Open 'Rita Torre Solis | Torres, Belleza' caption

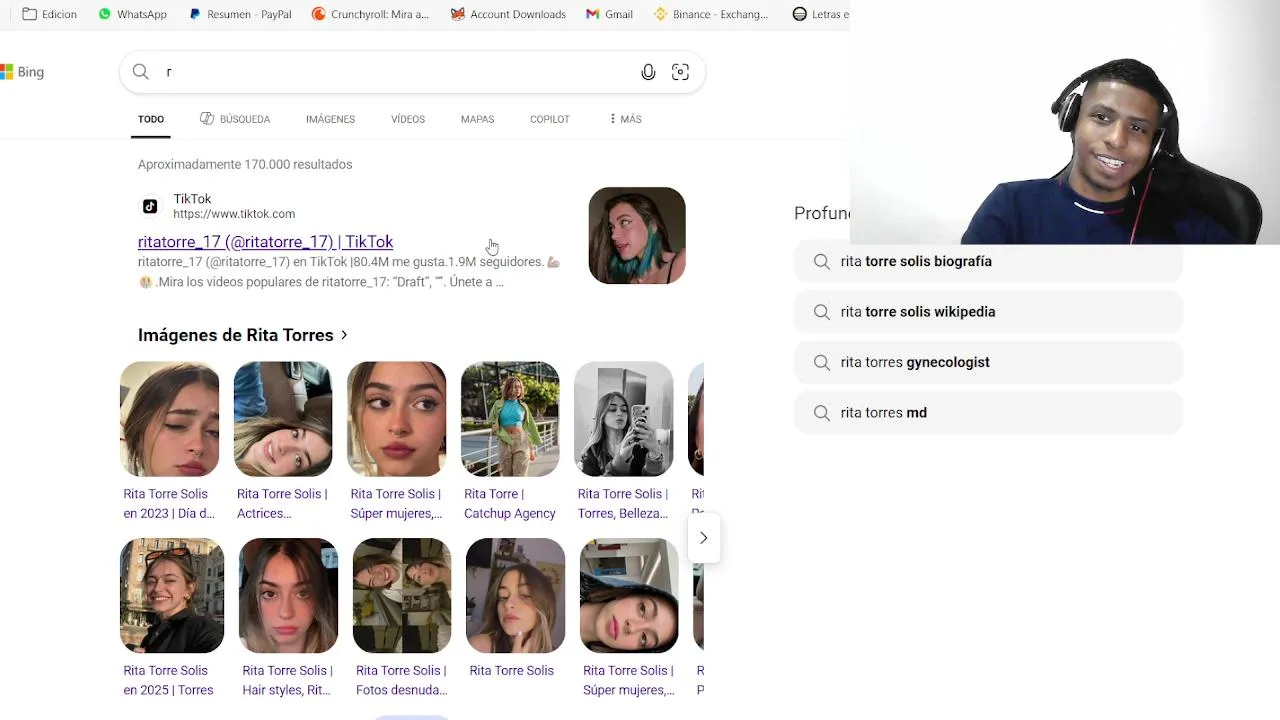pos(623,504)
